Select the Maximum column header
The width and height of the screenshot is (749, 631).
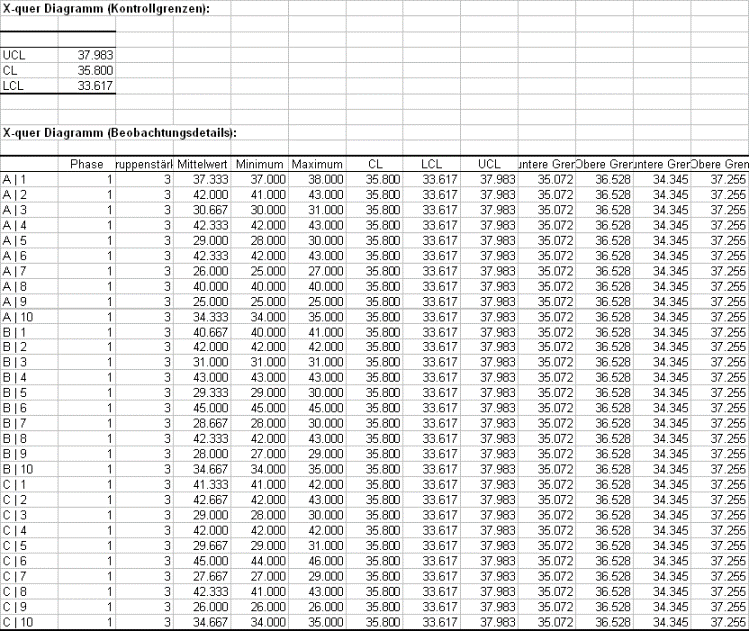317,163
